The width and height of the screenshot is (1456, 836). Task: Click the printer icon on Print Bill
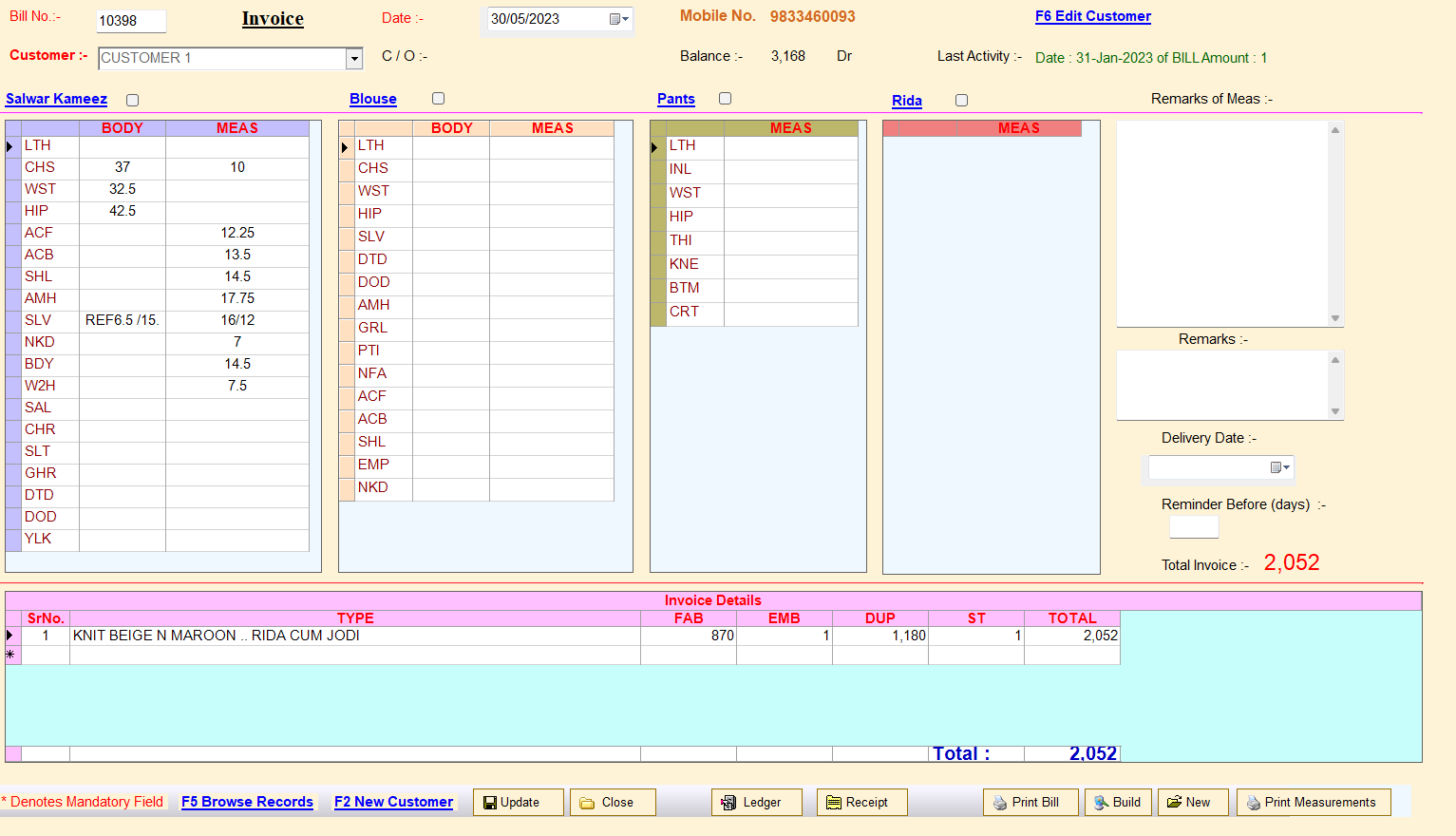click(1000, 803)
